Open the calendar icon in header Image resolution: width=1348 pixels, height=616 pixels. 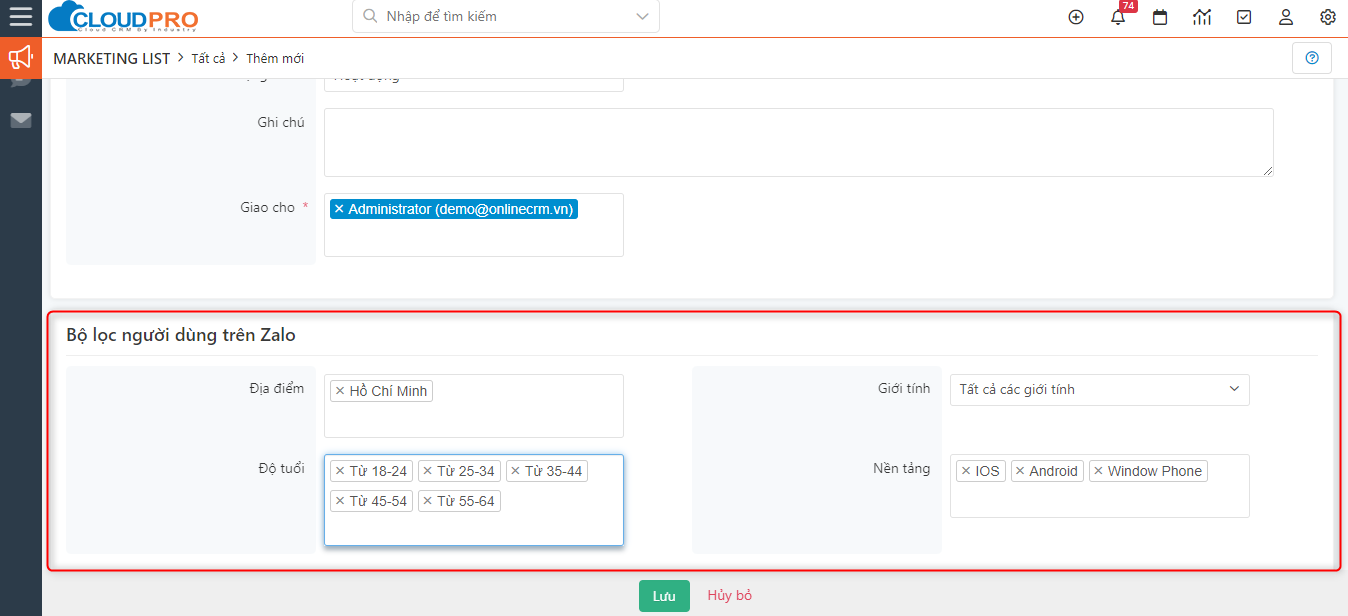1160,17
